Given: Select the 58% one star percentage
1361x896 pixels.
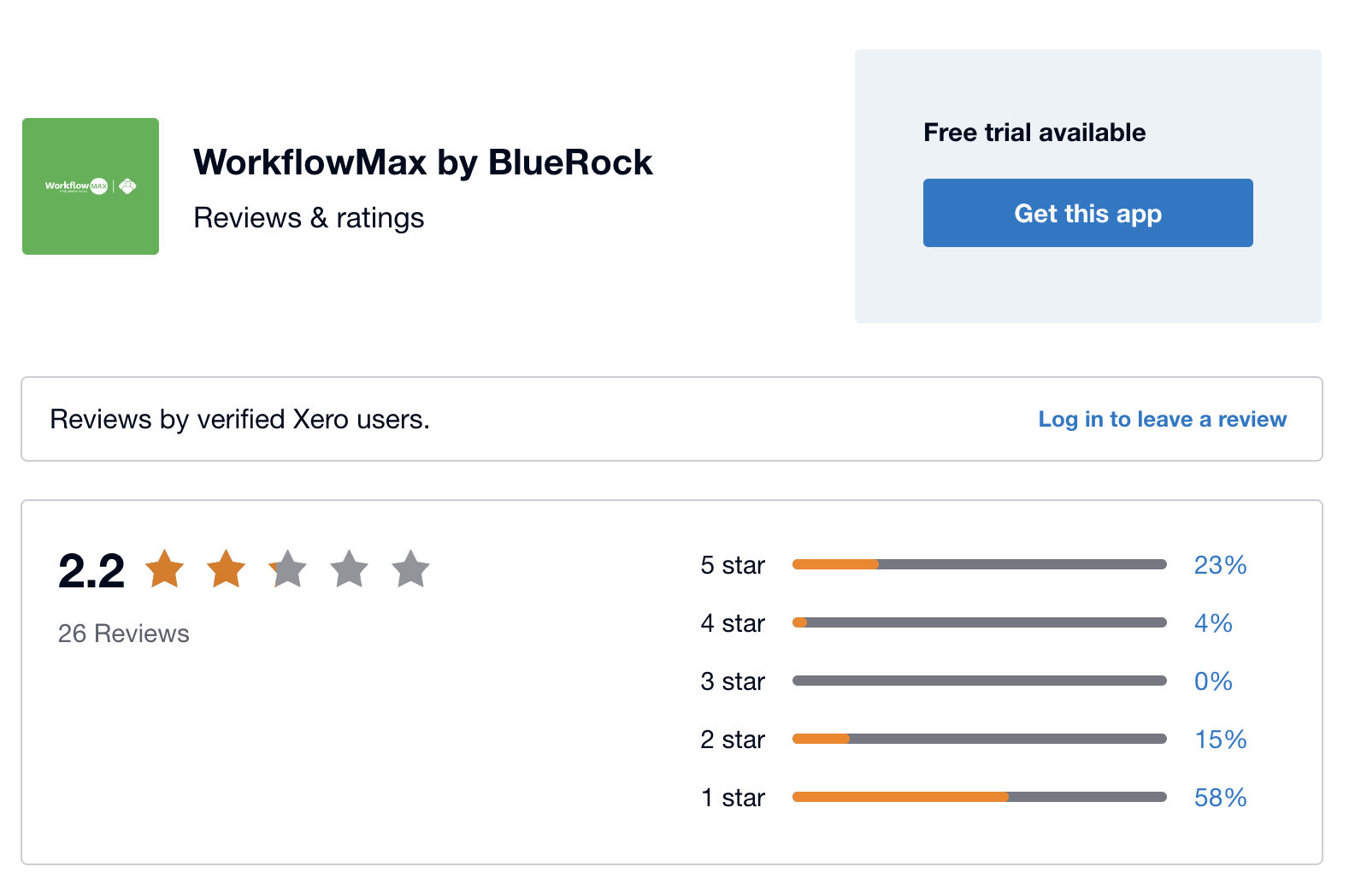Looking at the screenshot, I should tap(1220, 798).
